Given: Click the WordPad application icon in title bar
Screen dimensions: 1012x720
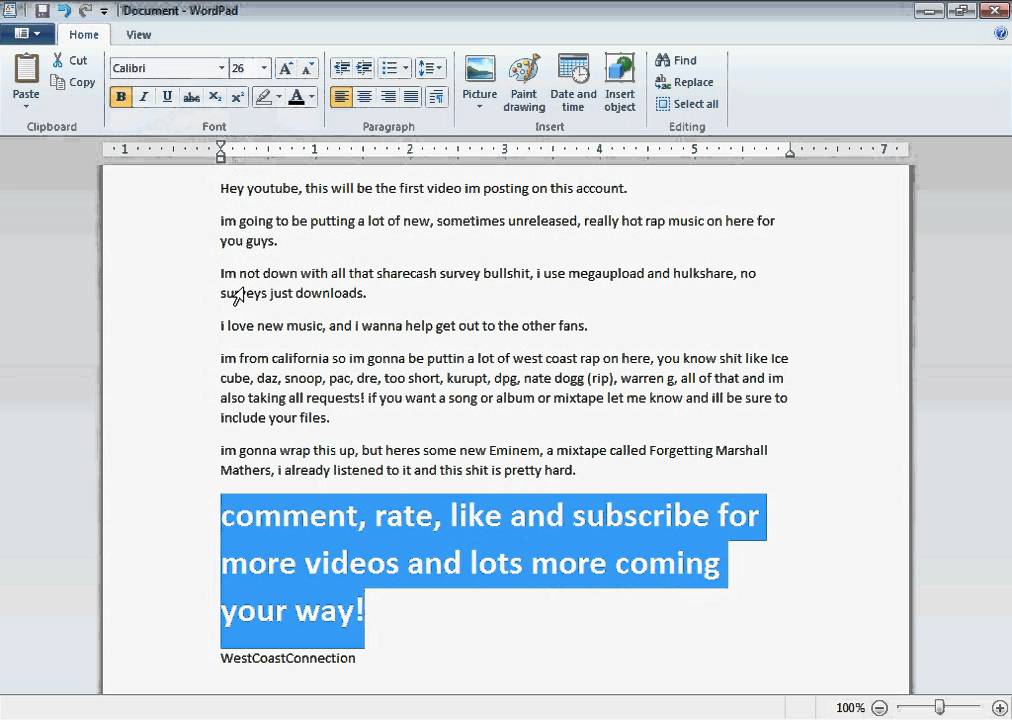Looking at the screenshot, I should [10, 10].
